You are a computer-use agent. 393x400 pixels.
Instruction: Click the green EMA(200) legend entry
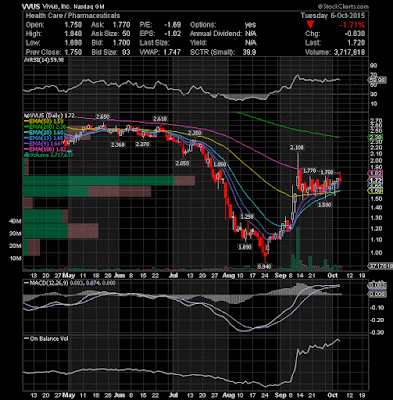point(45,127)
